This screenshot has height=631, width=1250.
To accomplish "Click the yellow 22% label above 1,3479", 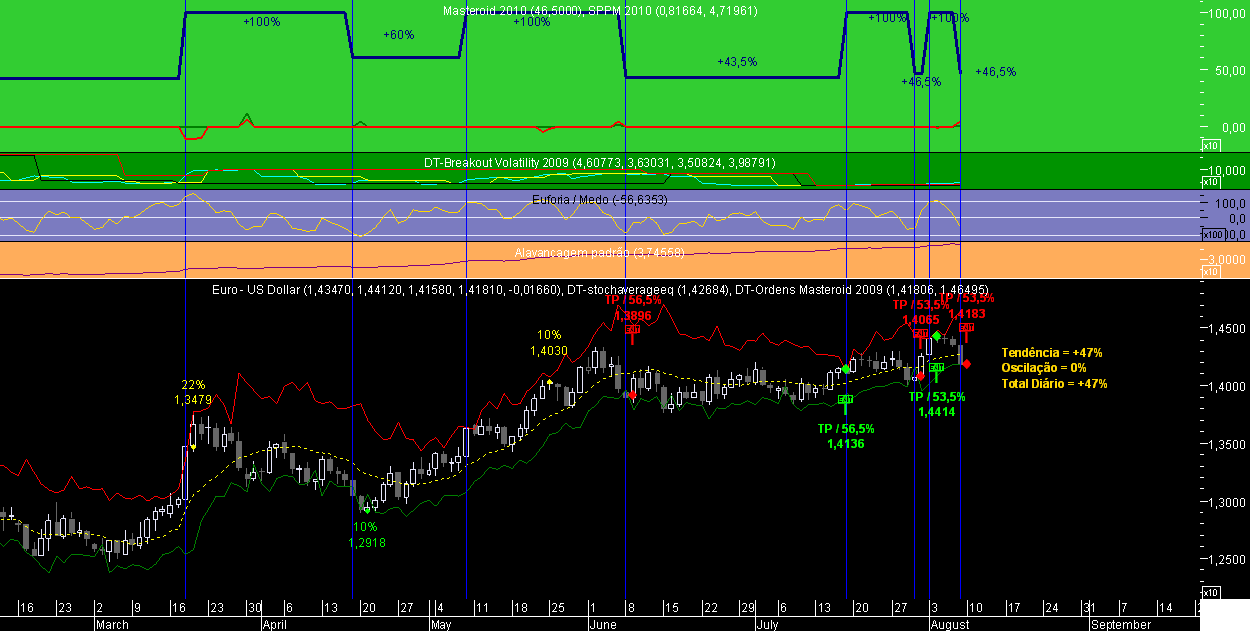I will click(x=193, y=385).
